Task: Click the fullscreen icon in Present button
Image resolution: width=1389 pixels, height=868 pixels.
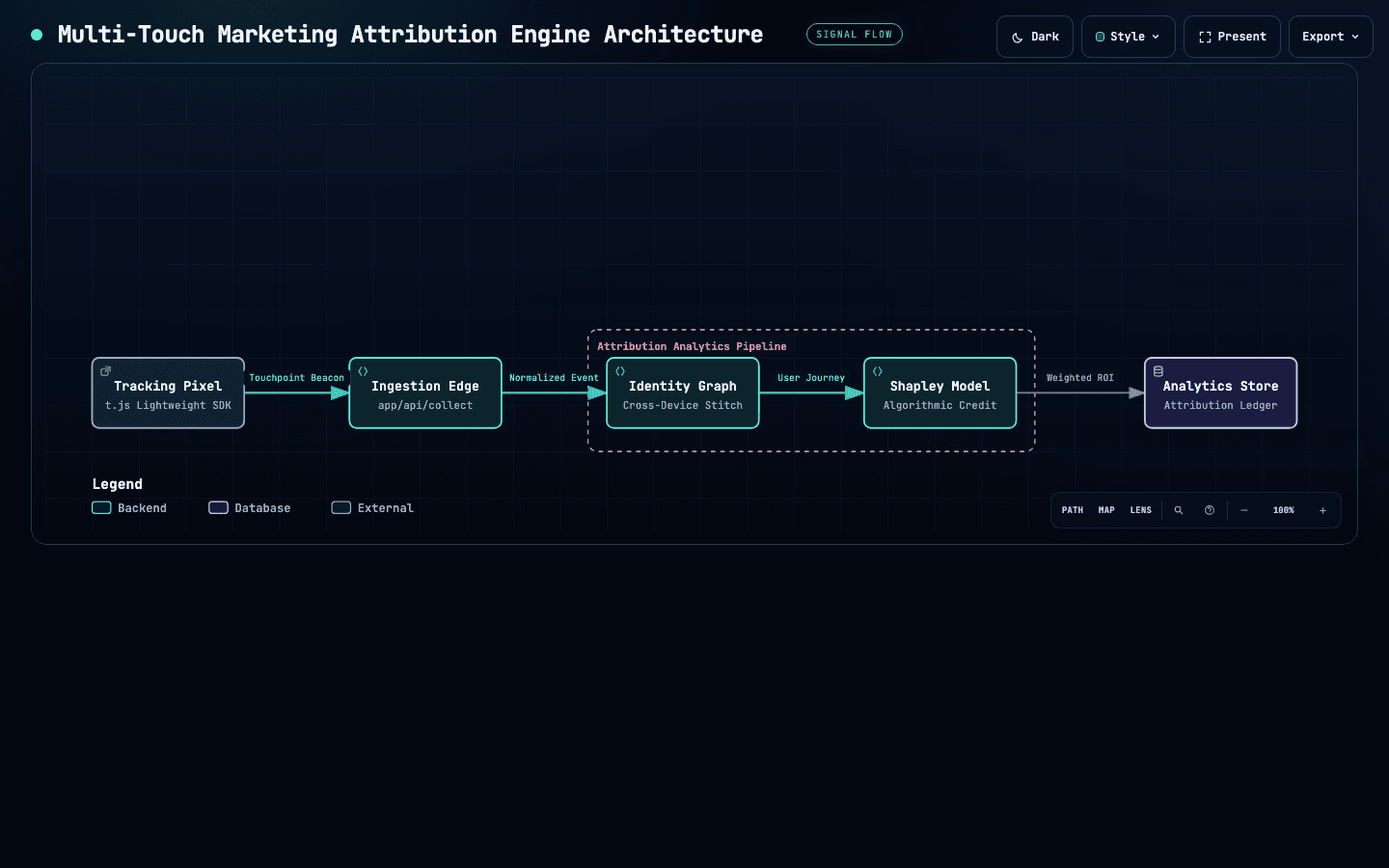Action: click(x=1204, y=38)
